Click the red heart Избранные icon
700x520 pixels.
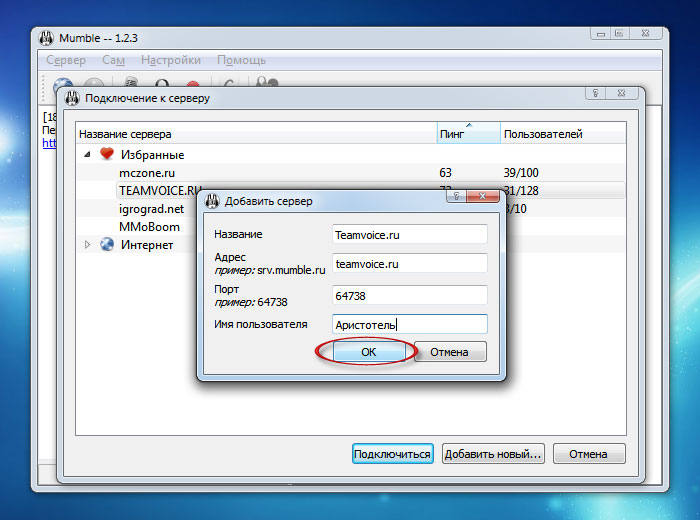point(107,154)
